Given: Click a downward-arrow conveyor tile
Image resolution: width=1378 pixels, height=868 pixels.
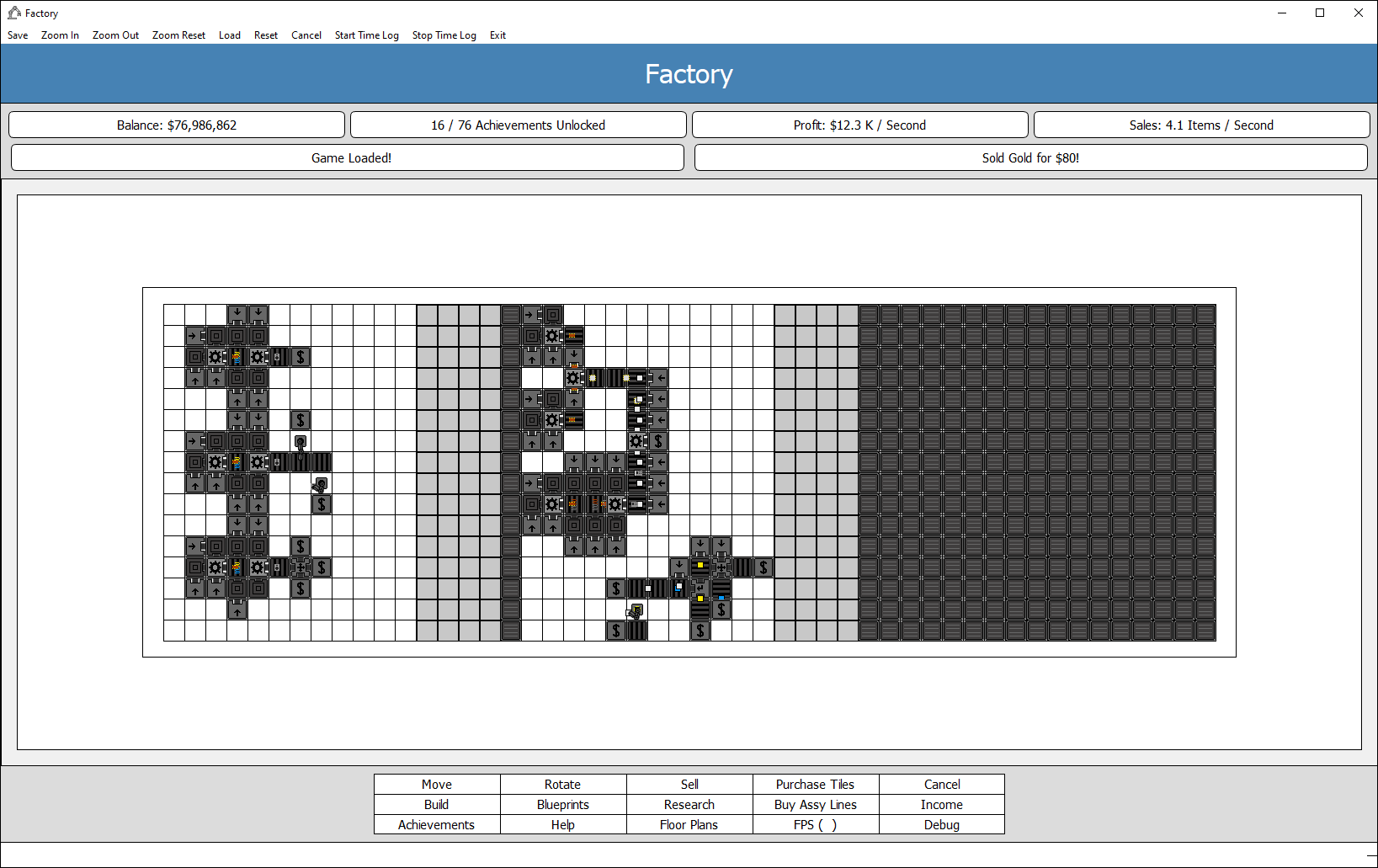Looking at the screenshot, I should [237, 313].
